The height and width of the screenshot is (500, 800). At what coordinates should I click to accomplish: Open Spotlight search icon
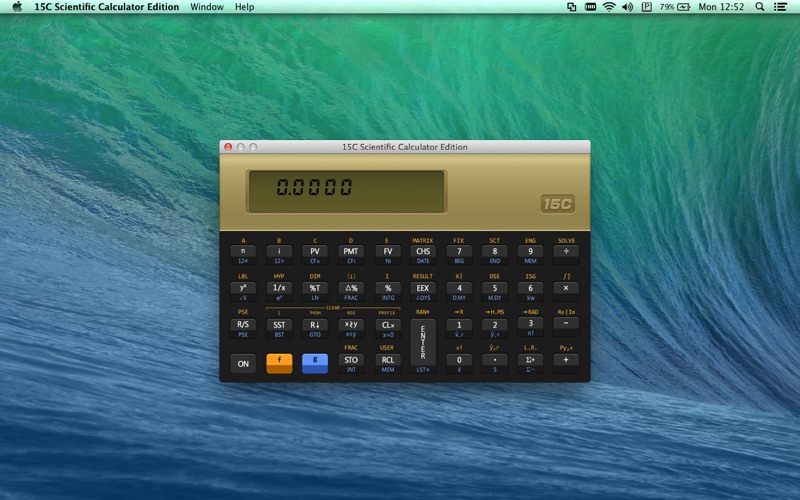pos(760,7)
